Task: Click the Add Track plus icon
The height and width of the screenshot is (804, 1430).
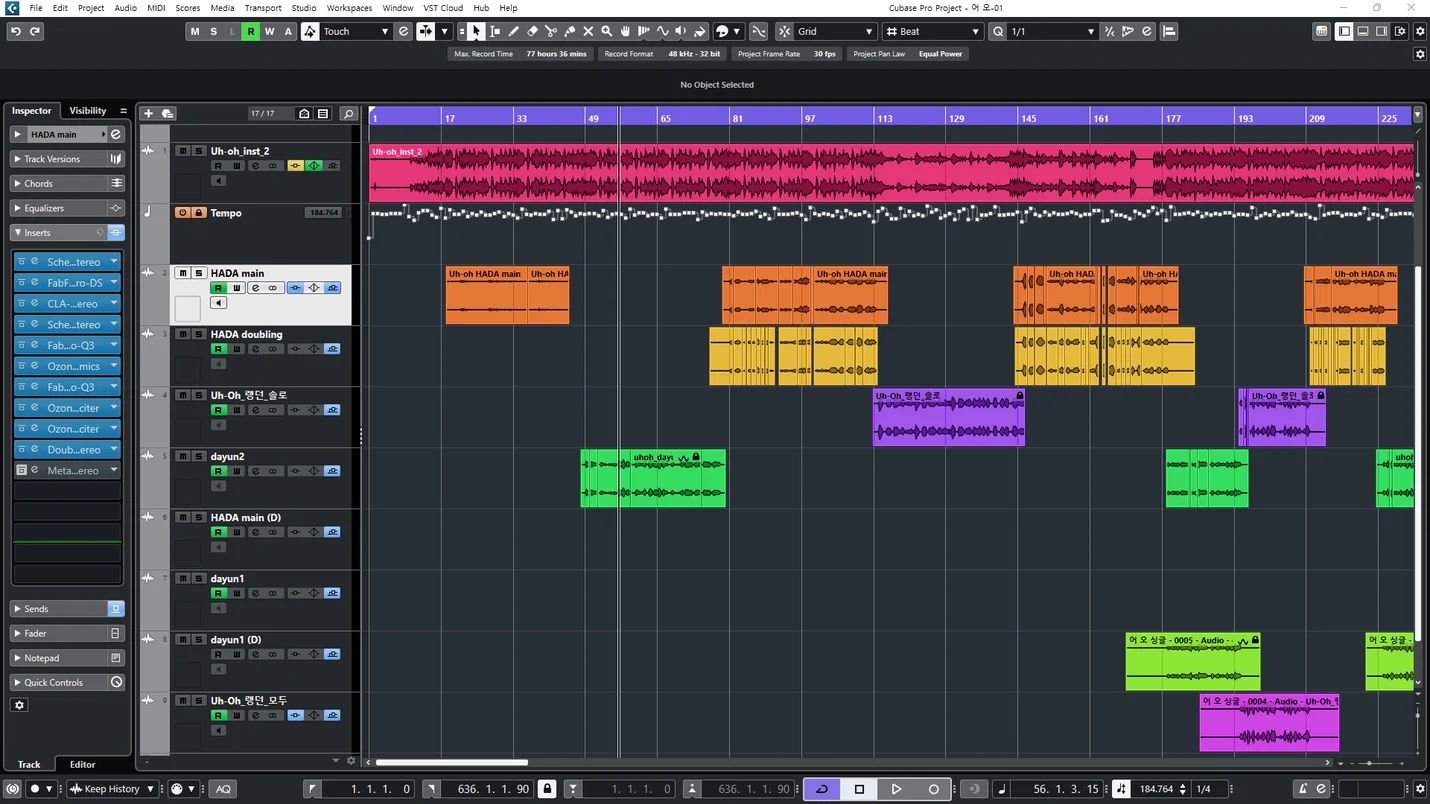Action: coord(148,113)
